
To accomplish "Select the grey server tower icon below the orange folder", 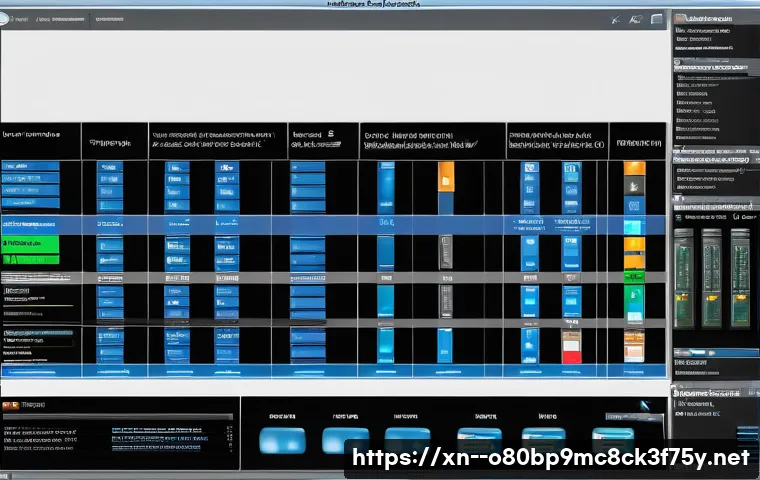I will pos(446,250).
